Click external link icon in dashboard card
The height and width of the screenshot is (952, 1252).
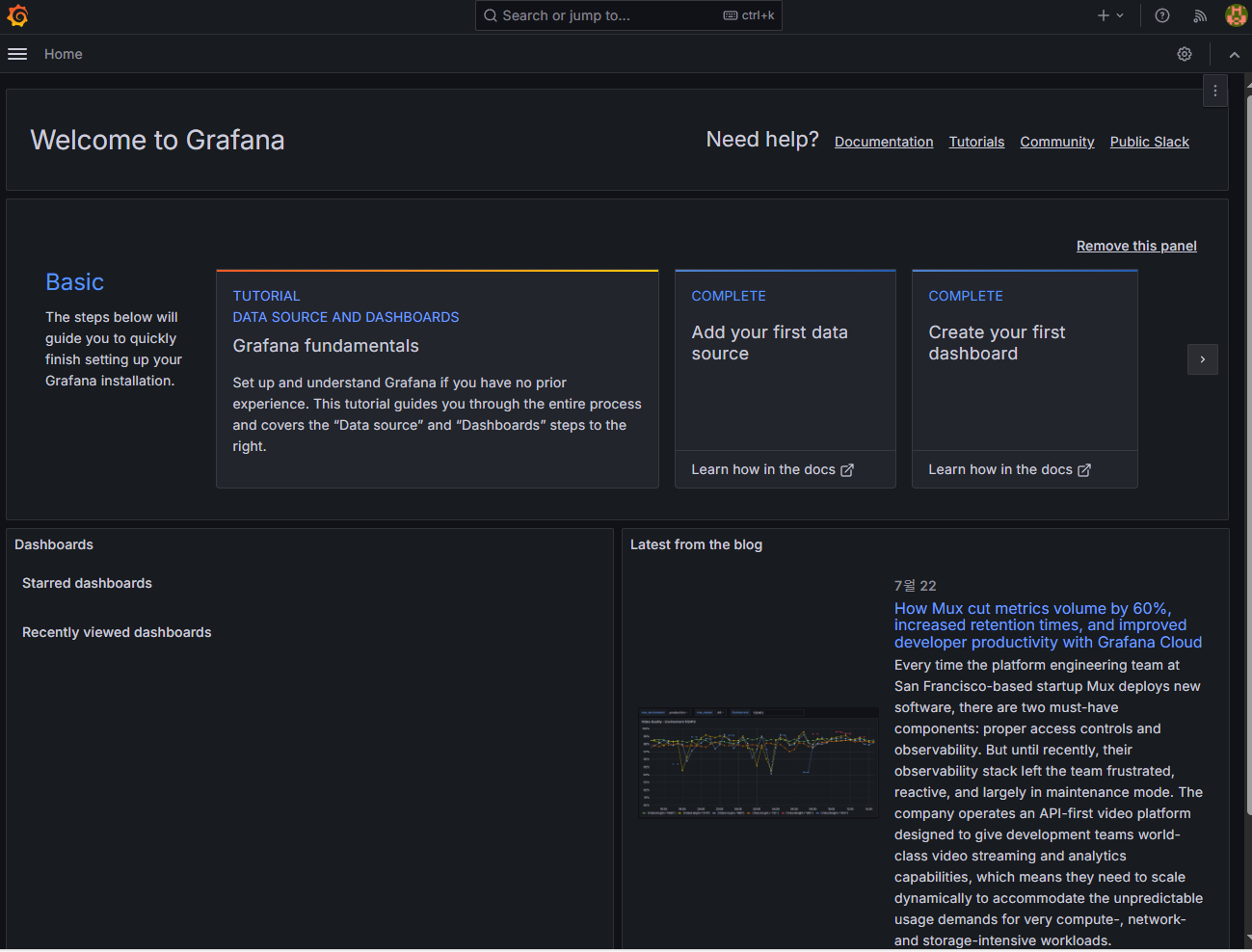click(x=1084, y=470)
